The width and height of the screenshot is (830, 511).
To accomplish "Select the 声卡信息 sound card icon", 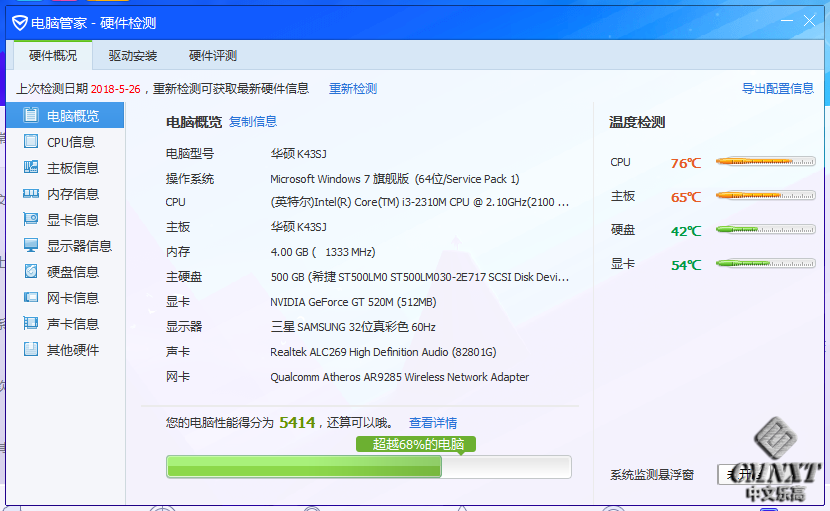I will (x=31, y=324).
